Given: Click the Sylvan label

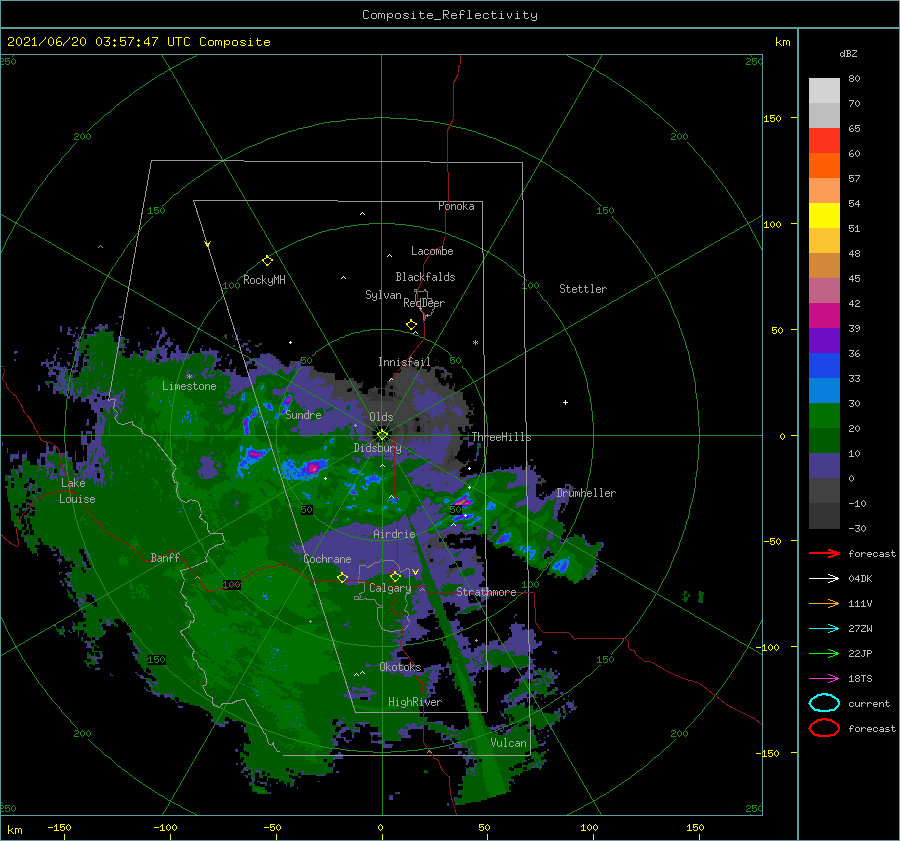Looking at the screenshot, I should (x=383, y=295).
